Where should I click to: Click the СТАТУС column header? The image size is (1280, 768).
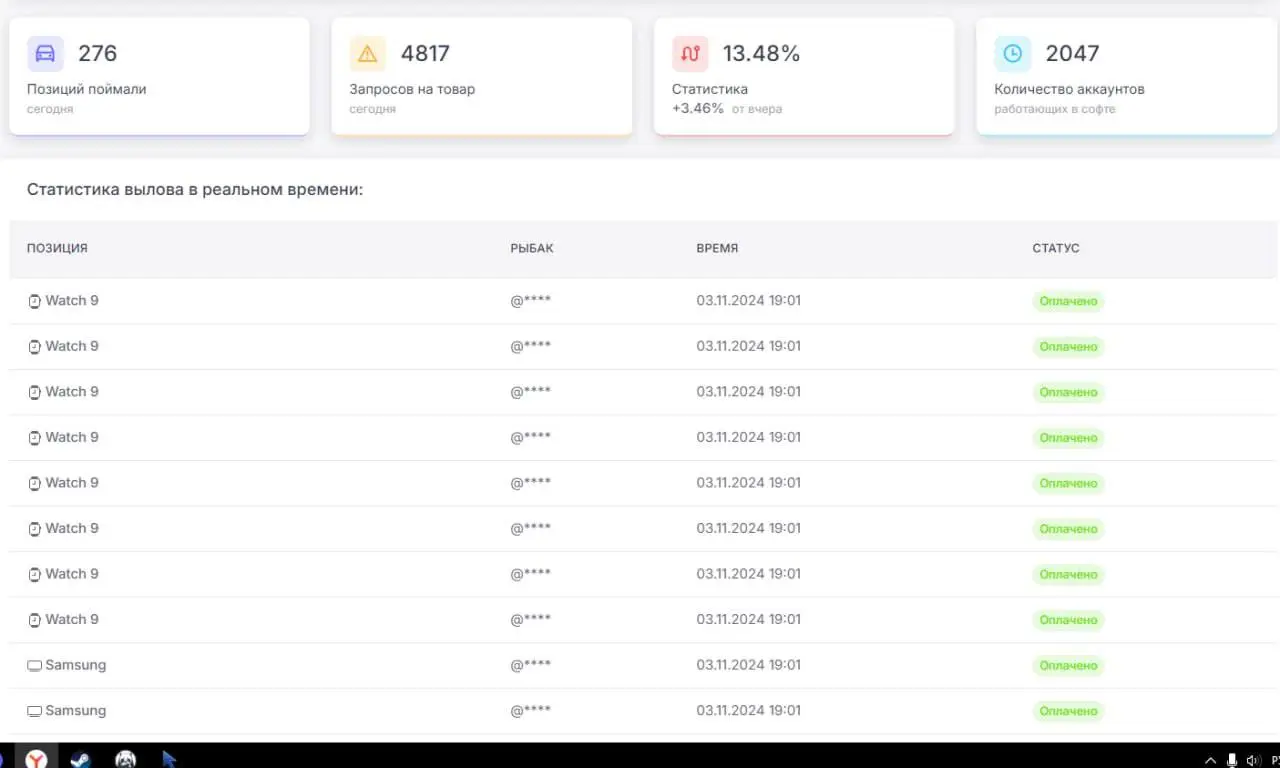coord(1056,248)
